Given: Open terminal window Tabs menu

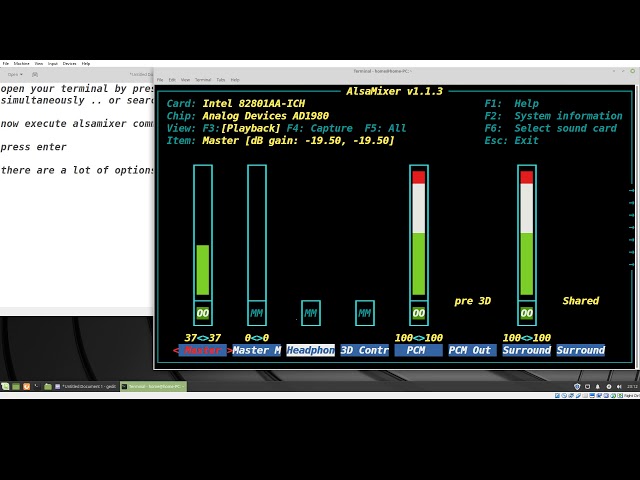Looking at the screenshot, I should click(x=221, y=80).
